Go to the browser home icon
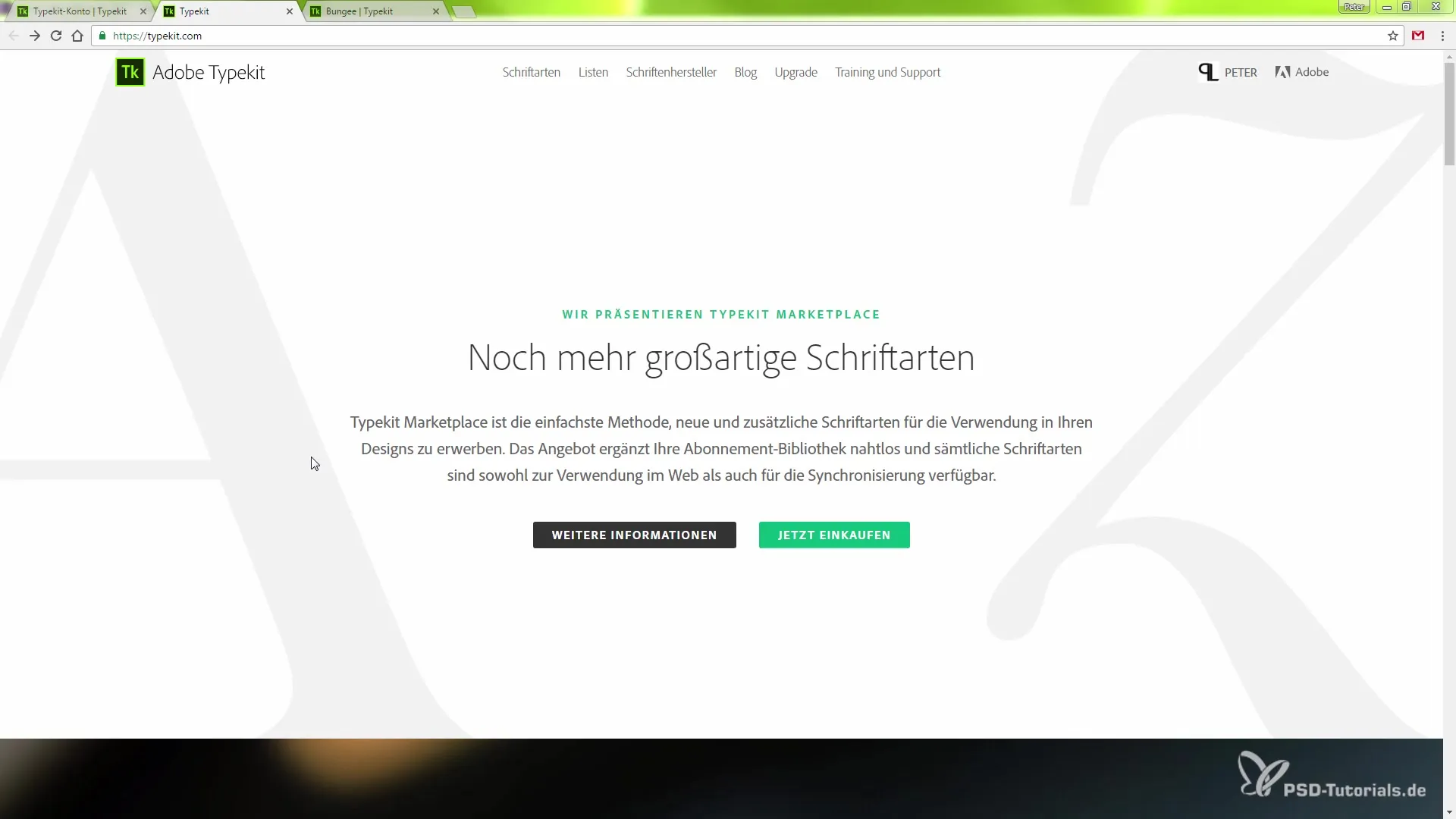 77,36
